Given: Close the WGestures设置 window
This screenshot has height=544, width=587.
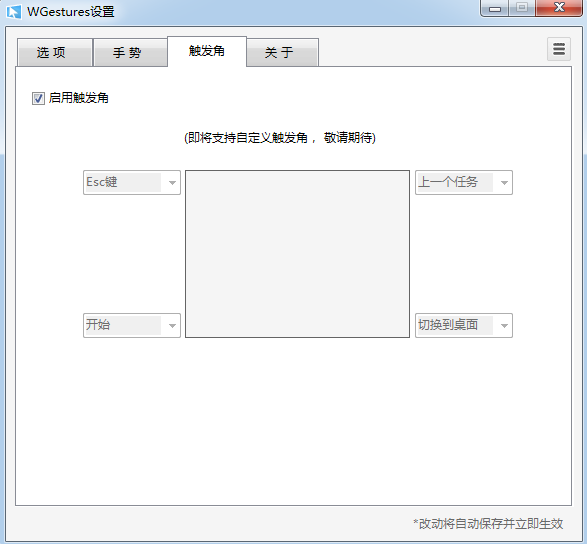Looking at the screenshot, I should [559, 8].
